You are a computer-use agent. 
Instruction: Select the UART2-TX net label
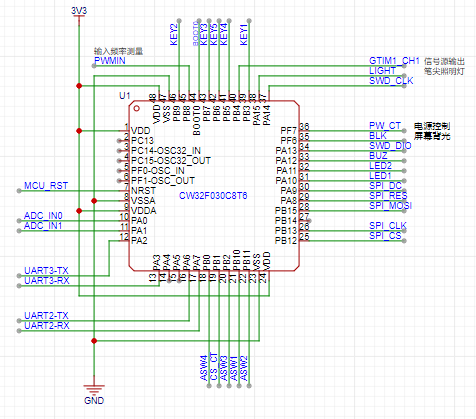pyautogui.click(x=46, y=315)
